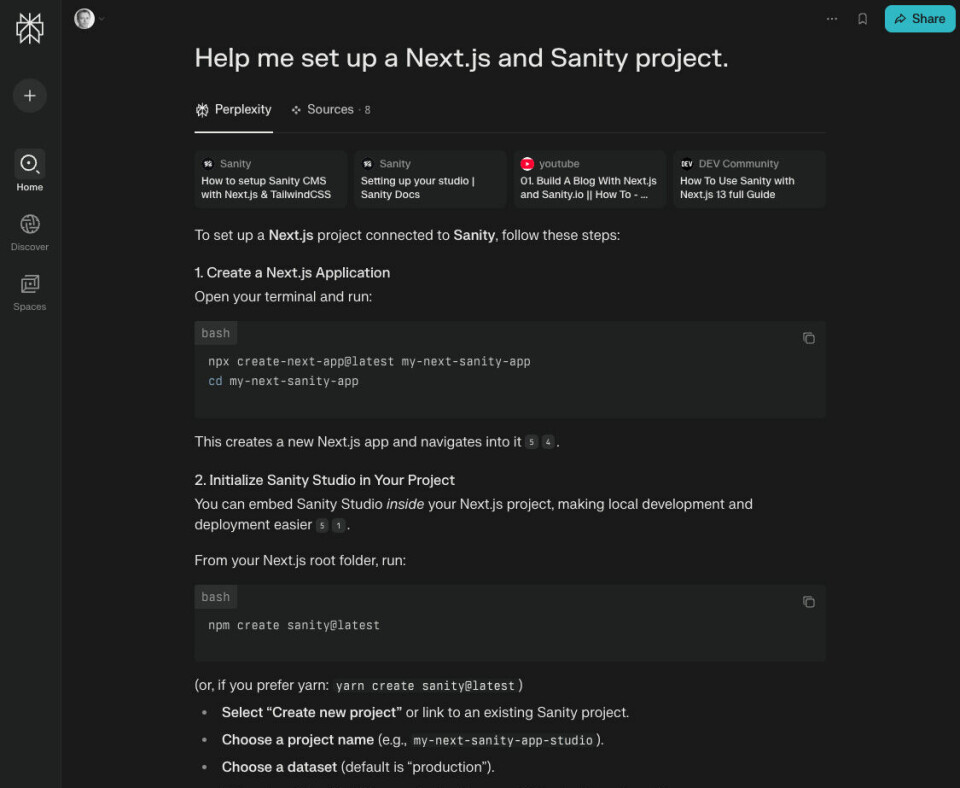960x788 pixels.
Task: Click citation 4 after 'navigates into it'
Action: pos(549,442)
